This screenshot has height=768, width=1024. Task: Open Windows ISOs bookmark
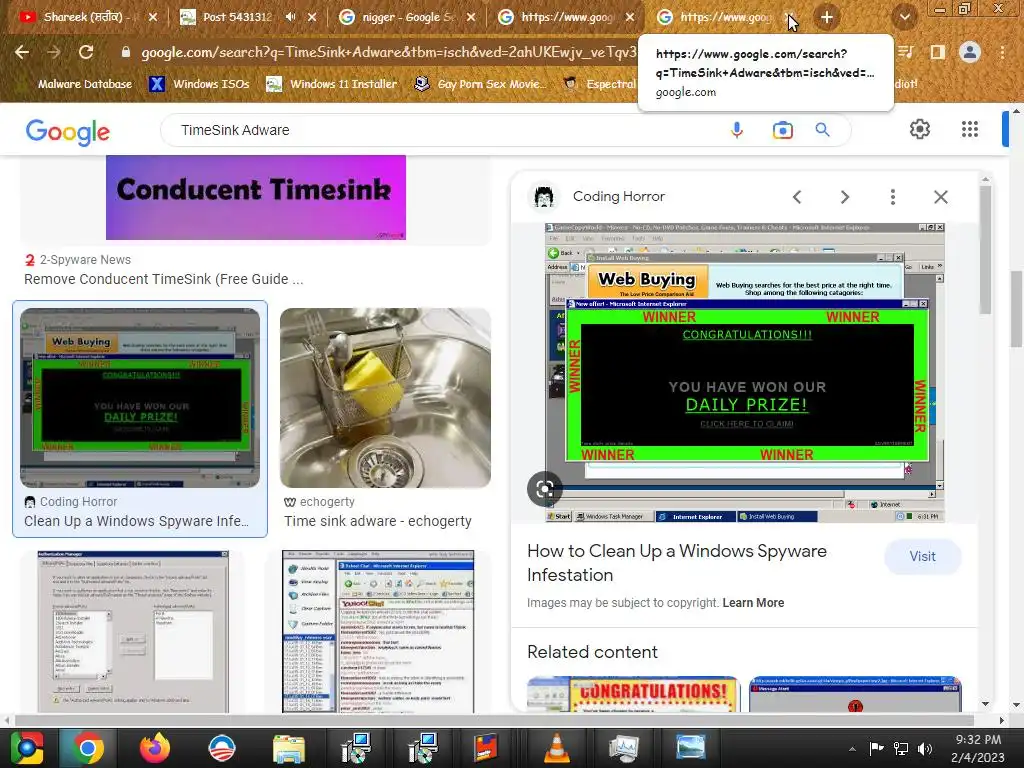pyautogui.click(x=199, y=84)
